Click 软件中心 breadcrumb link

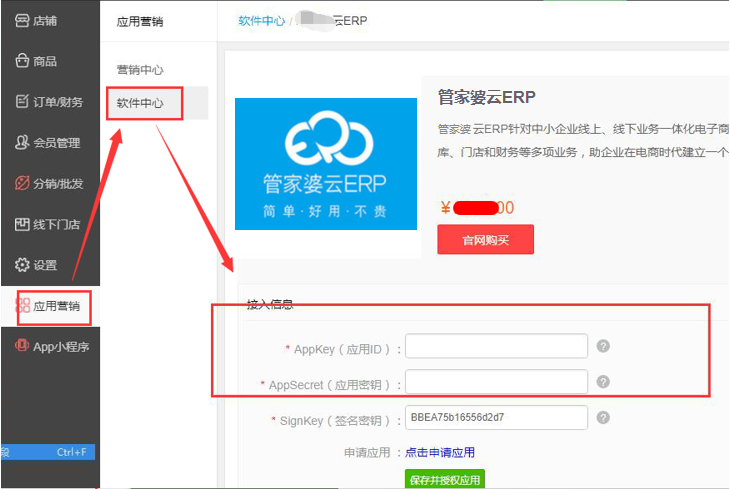pos(261,20)
